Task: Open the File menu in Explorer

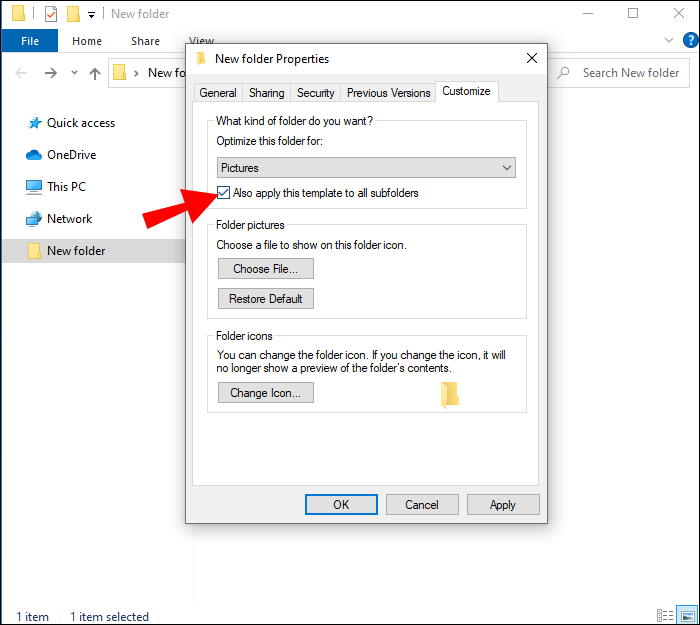Action: pos(29,41)
